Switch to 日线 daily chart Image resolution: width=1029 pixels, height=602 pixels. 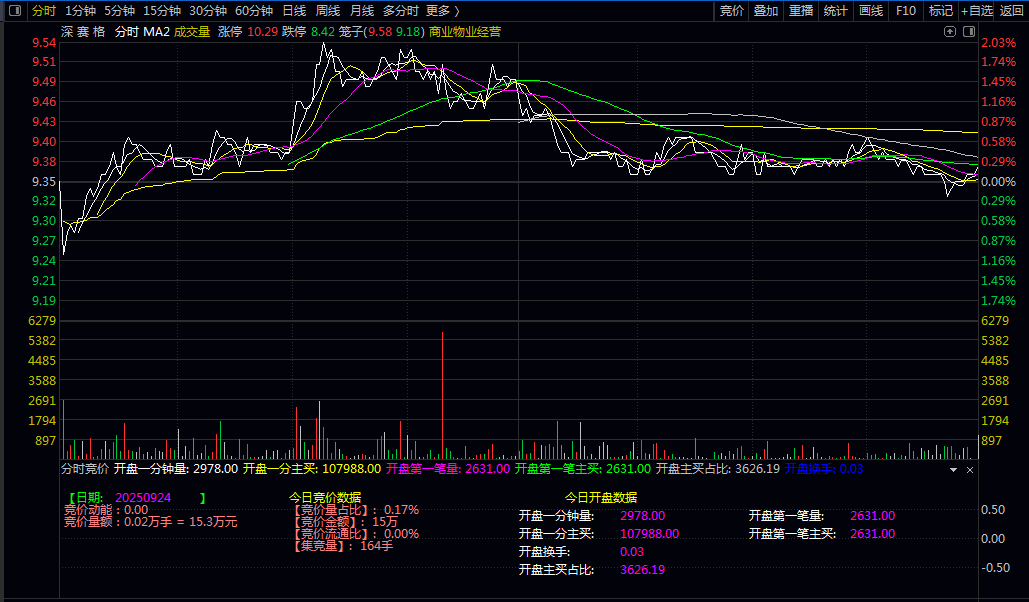pyautogui.click(x=294, y=11)
